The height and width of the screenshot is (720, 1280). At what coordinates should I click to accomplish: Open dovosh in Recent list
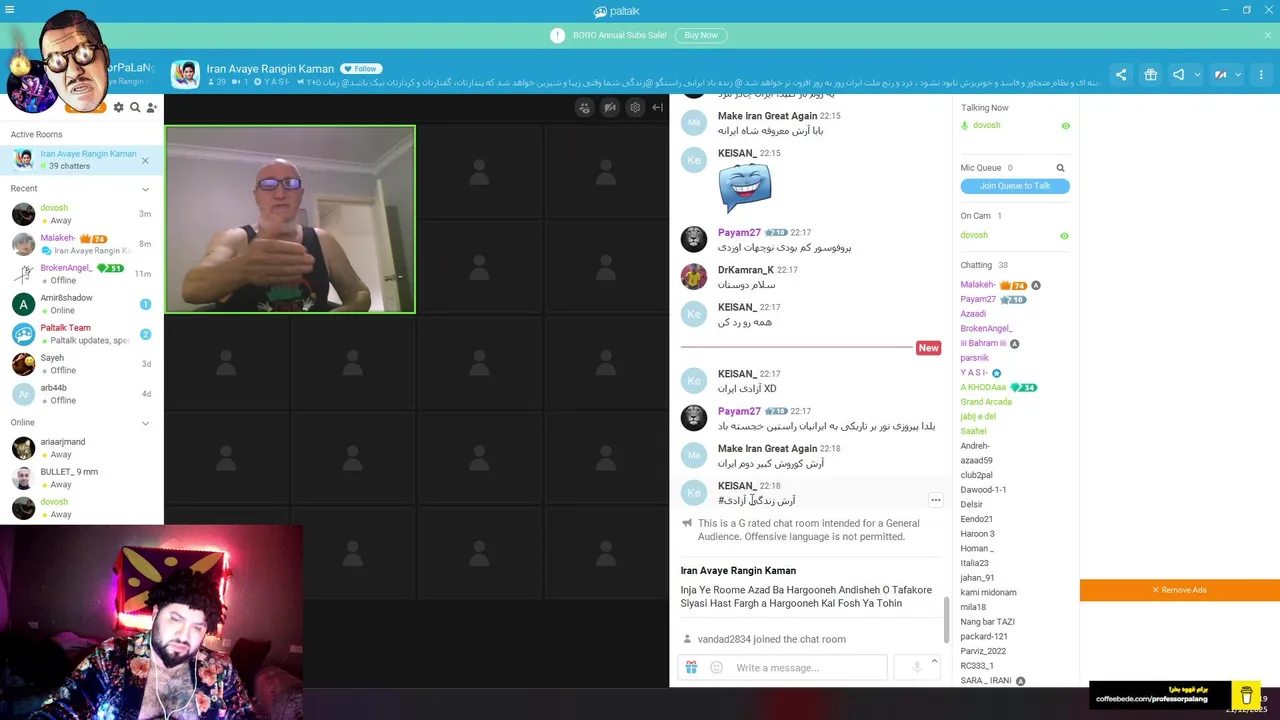click(x=81, y=214)
